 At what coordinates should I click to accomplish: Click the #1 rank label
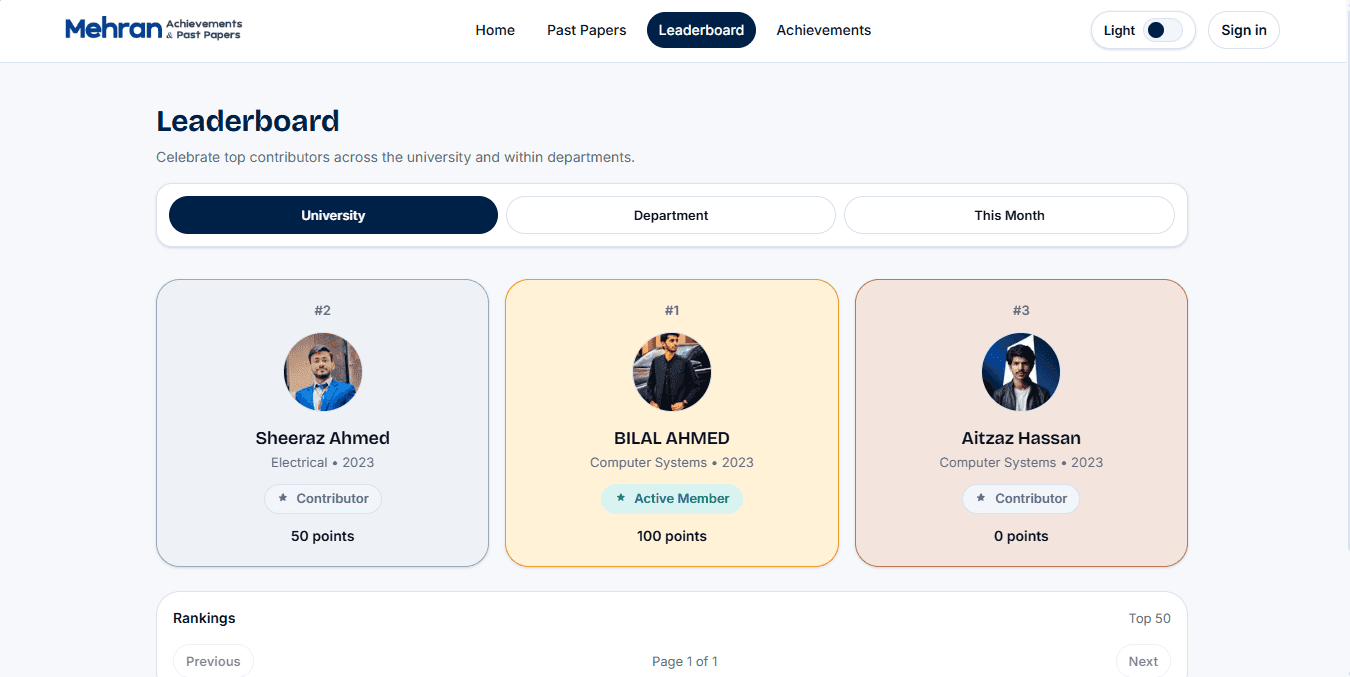(x=672, y=310)
